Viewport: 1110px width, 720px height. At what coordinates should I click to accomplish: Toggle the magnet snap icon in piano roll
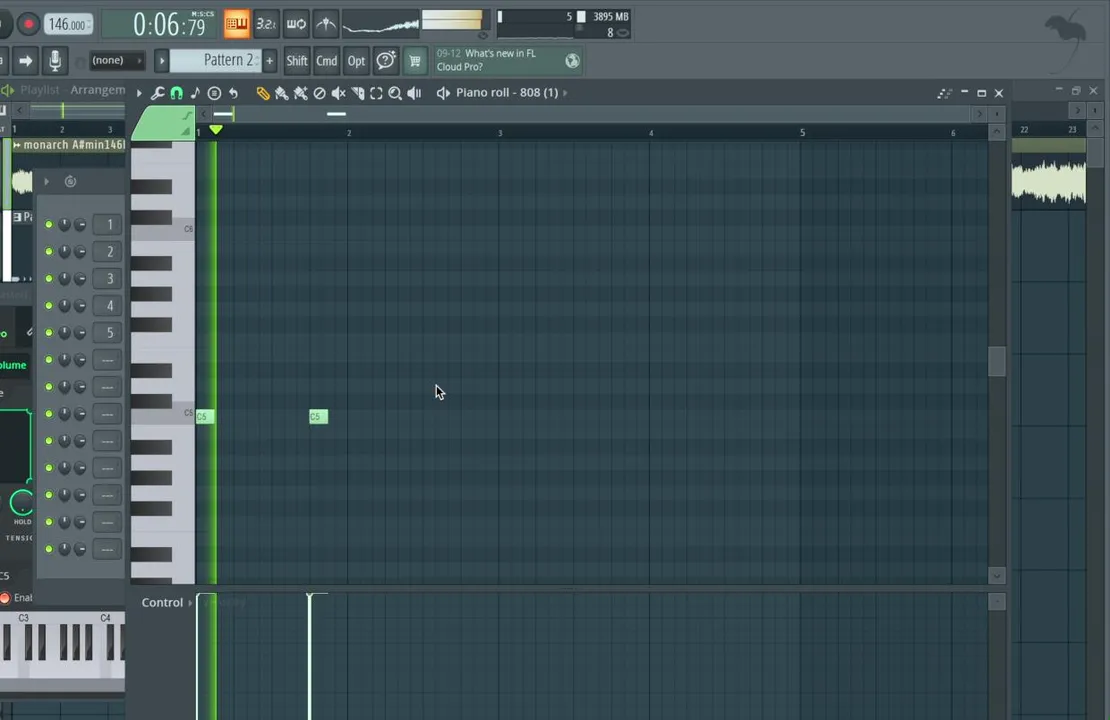point(176,93)
